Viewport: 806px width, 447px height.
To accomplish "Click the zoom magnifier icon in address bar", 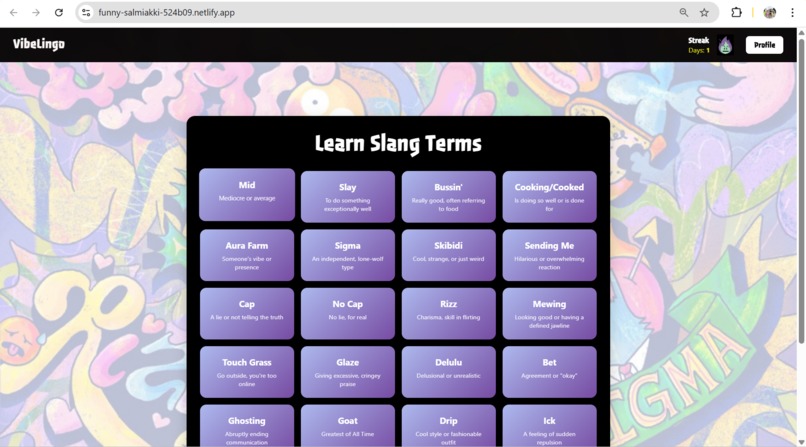I will click(x=684, y=12).
